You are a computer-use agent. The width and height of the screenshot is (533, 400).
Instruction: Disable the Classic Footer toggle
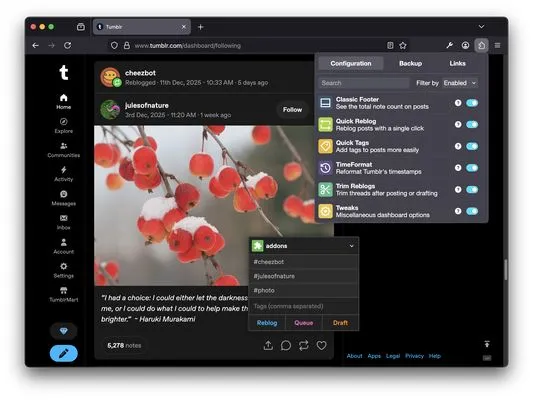[x=472, y=103]
